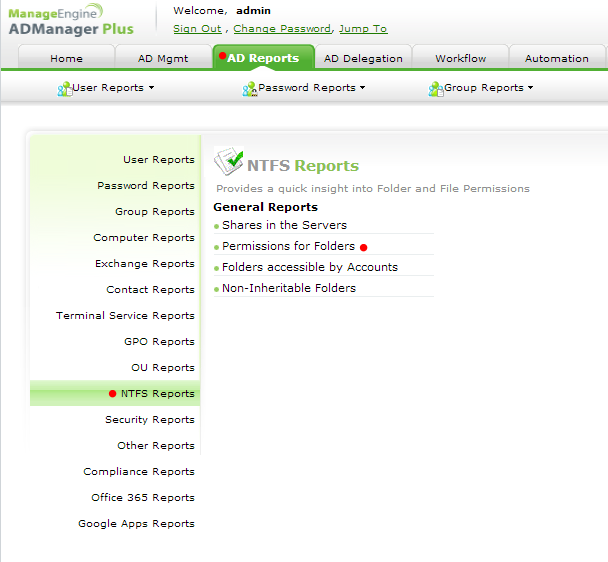Select GPO Reports in sidebar
608x562 pixels.
(159, 341)
